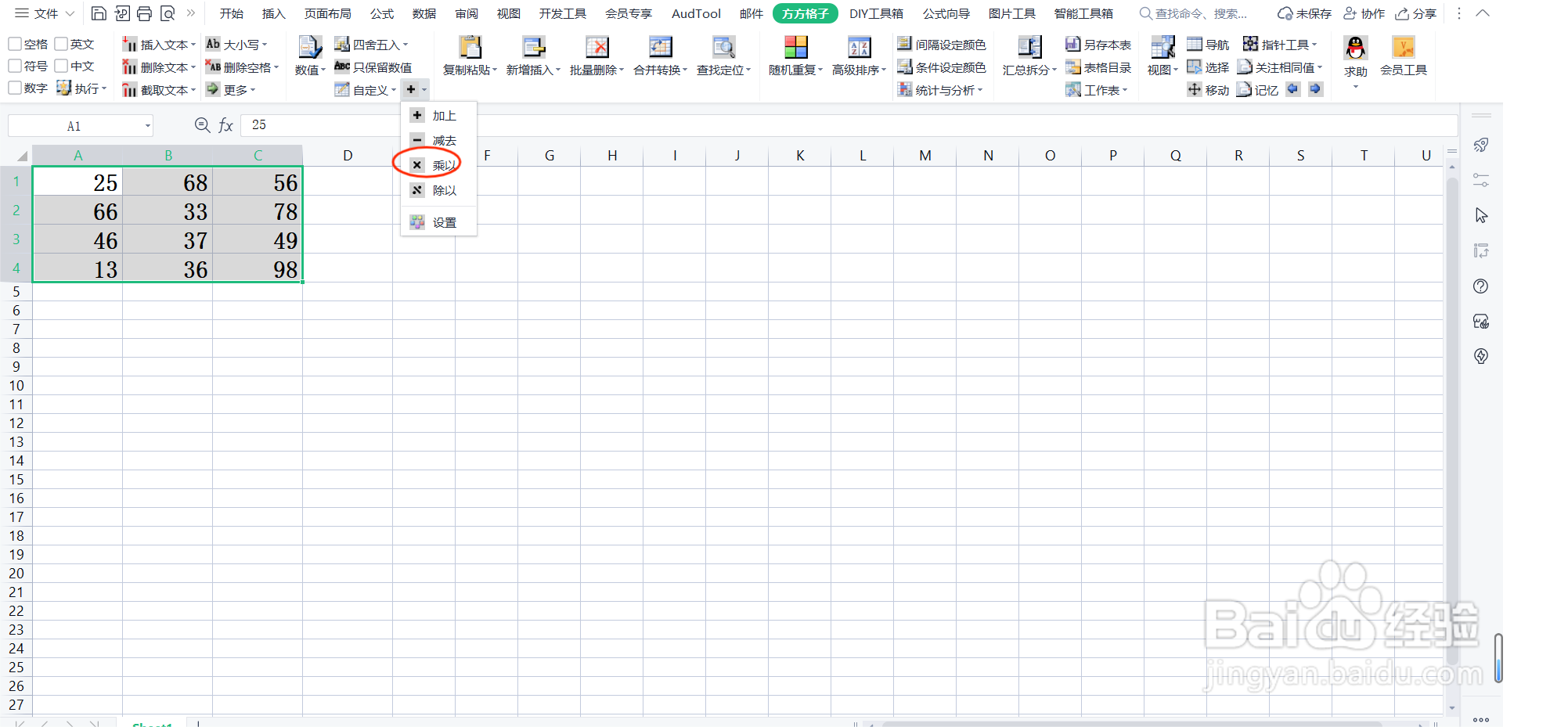Select 设置 from the operation menu
1568x727 pixels.
pyautogui.click(x=438, y=222)
